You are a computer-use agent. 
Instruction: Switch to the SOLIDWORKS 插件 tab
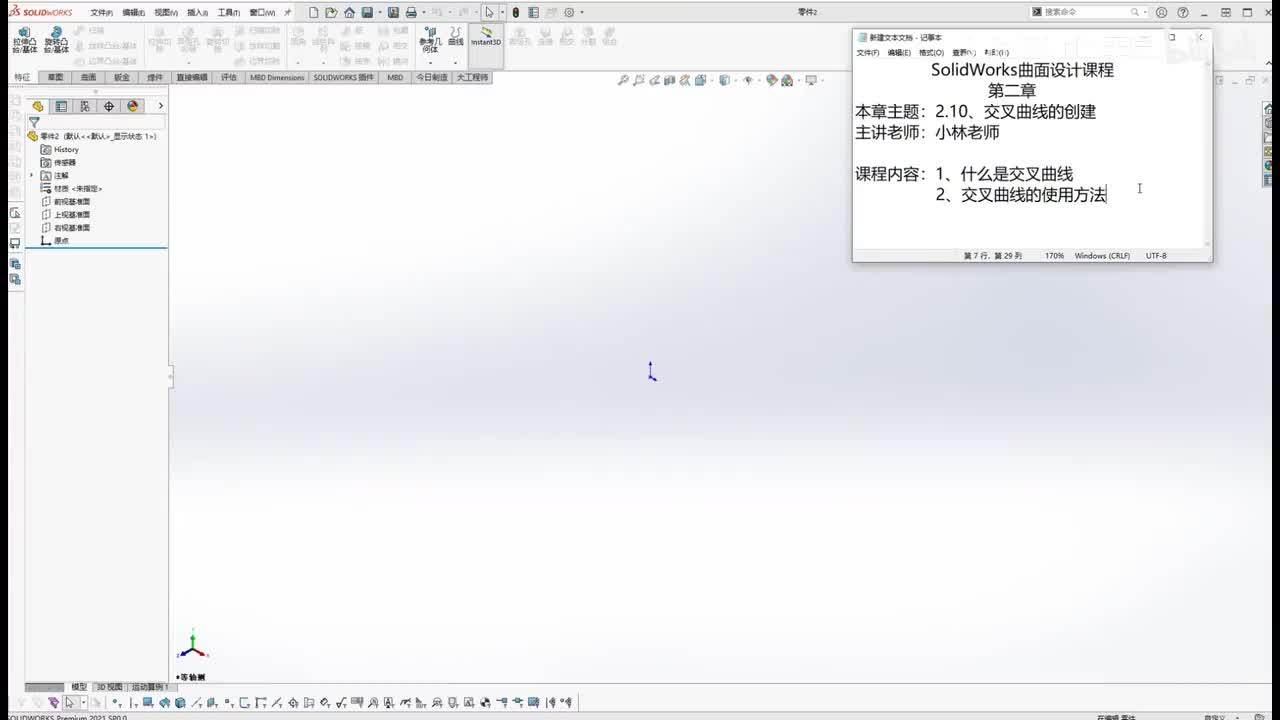343,77
